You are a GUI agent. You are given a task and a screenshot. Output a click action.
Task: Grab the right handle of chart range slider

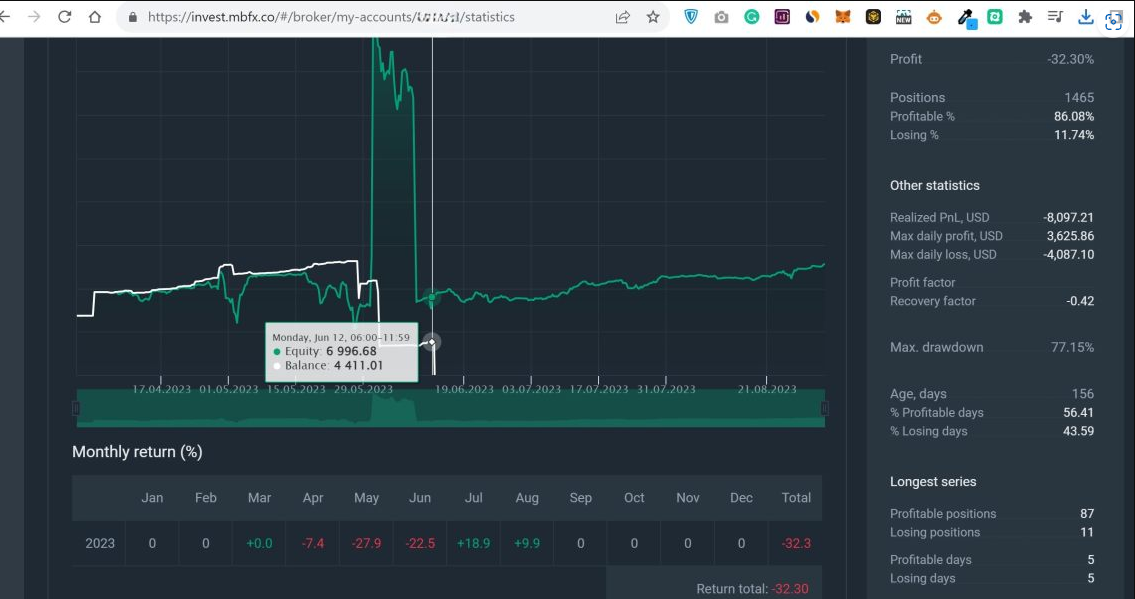pyautogui.click(x=825, y=408)
